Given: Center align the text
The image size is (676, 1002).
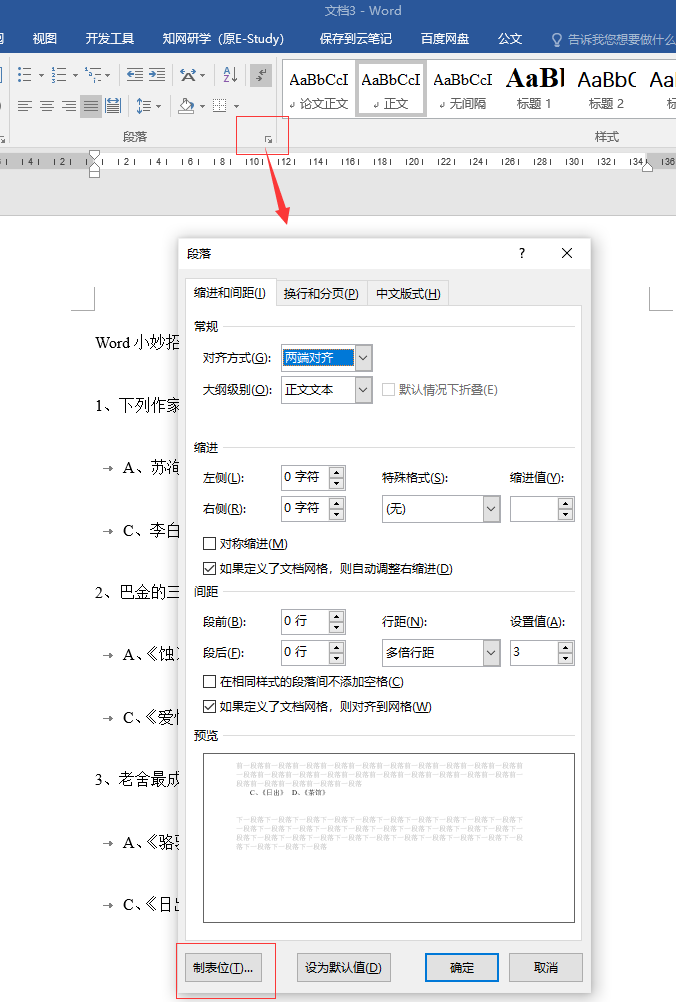Looking at the screenshot, I should [x=47, y=105].
